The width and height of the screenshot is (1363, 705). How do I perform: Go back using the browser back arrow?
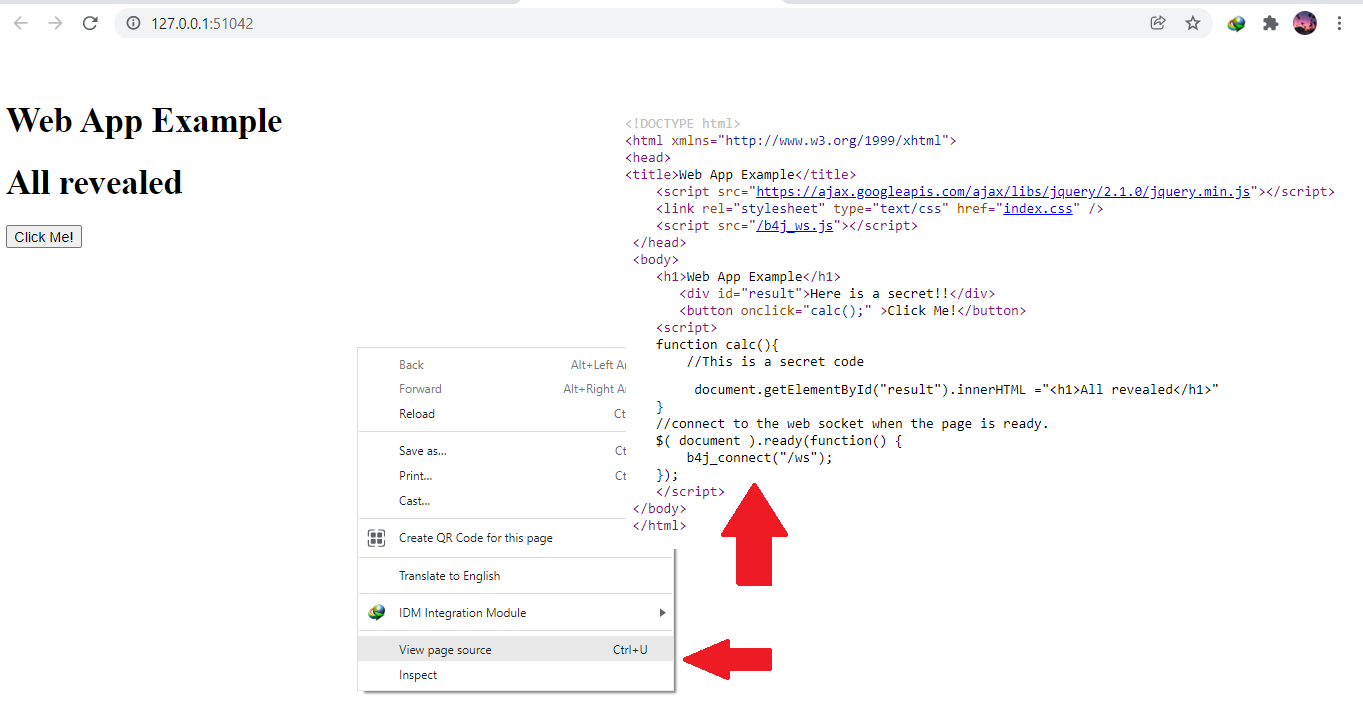click(x=21, y=23)
